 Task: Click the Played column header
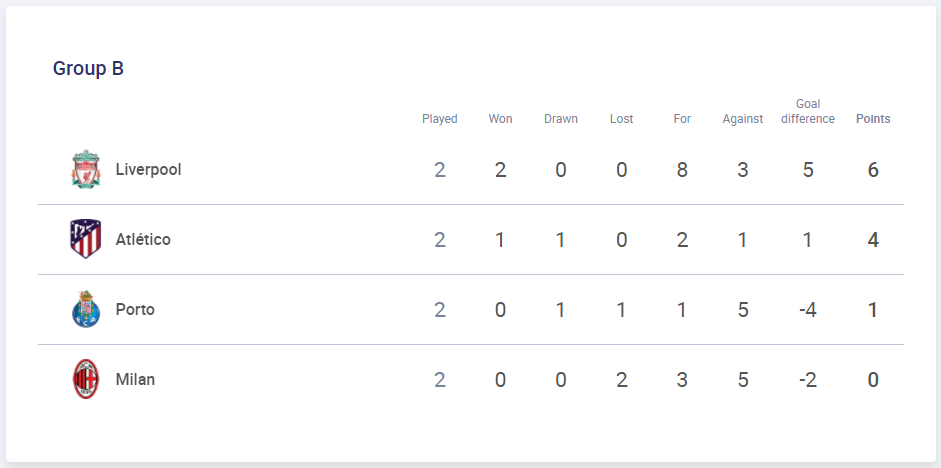pyautogui.click(x=440, y=119)
